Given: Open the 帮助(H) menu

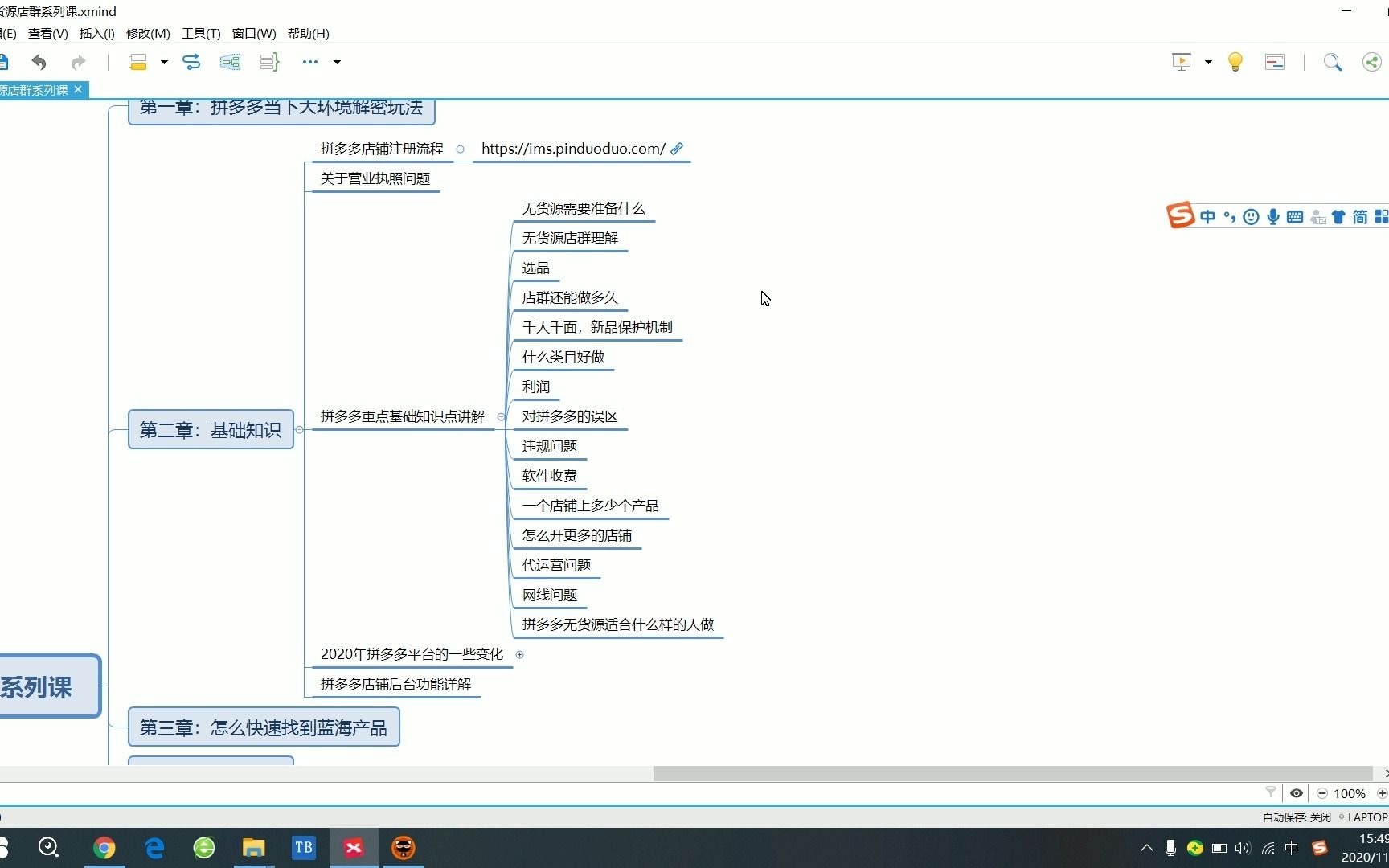Looking at the screenshot, I should (308, 33).
